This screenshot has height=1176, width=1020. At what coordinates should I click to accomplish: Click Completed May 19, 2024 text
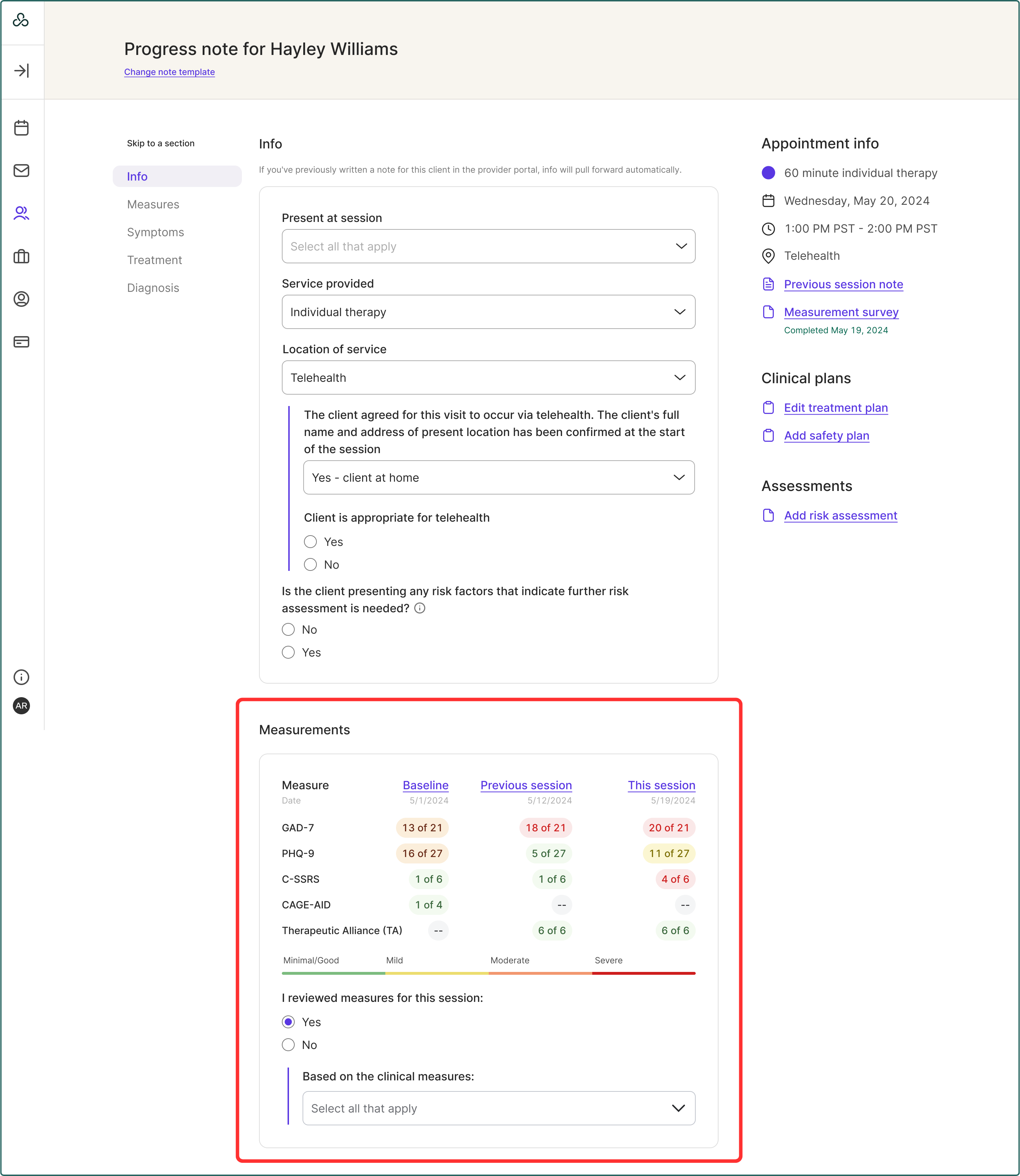click(x=836, y=330)
